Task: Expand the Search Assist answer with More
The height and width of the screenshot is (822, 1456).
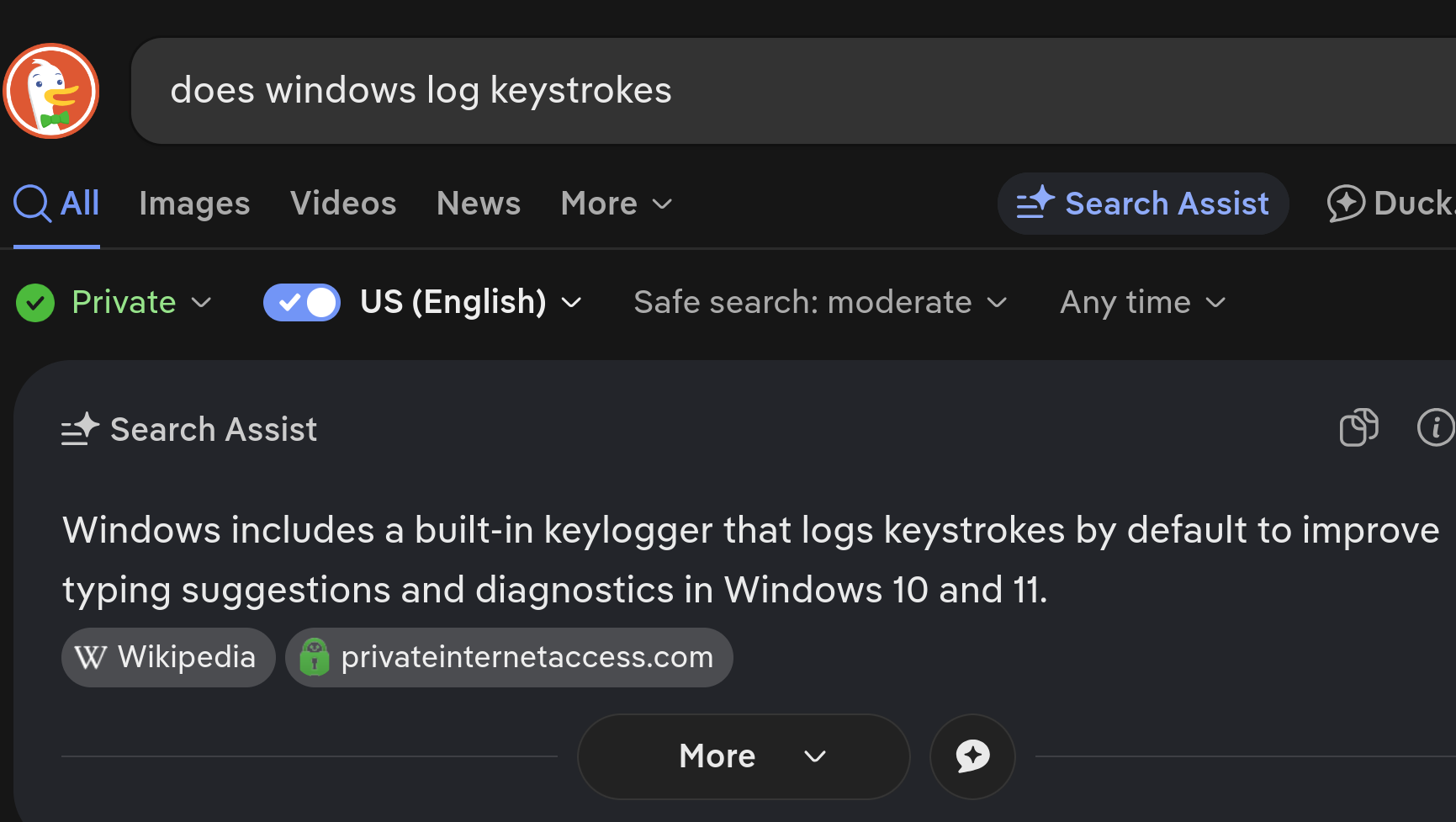Action: [x=744, y=756]
